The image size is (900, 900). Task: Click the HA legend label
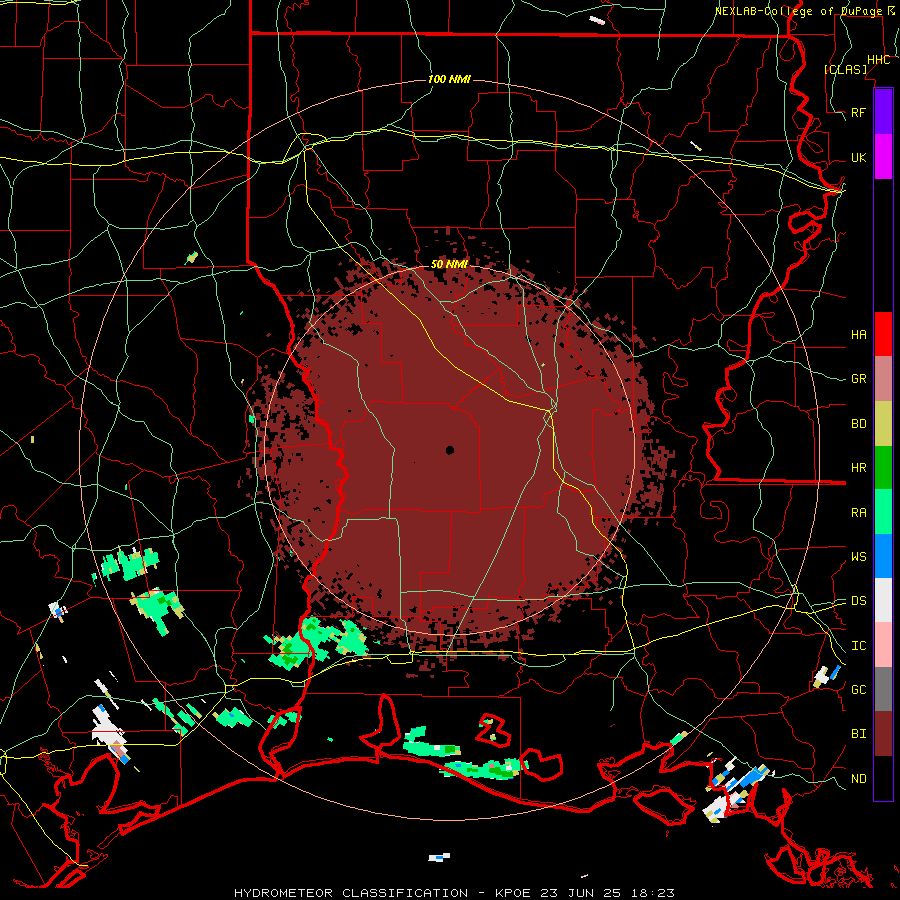pyautogui.click(x=859, y=334)
